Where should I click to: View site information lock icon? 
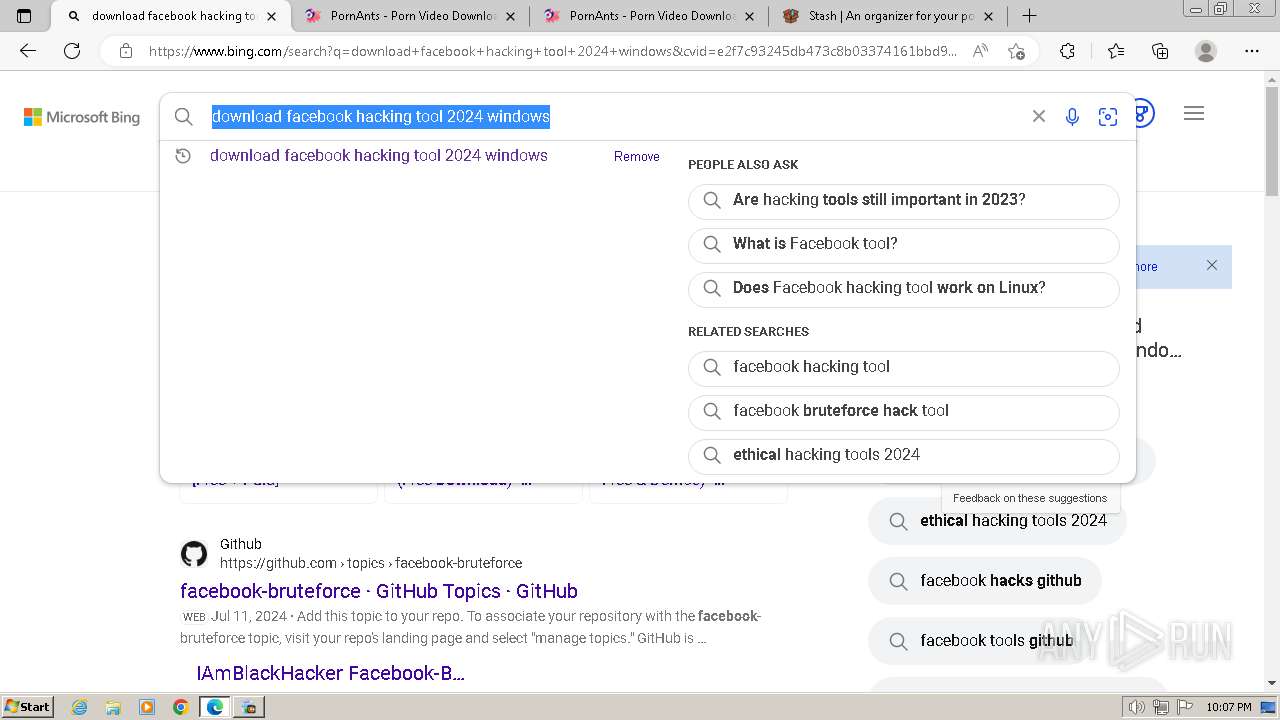click(x=126, y=51)
